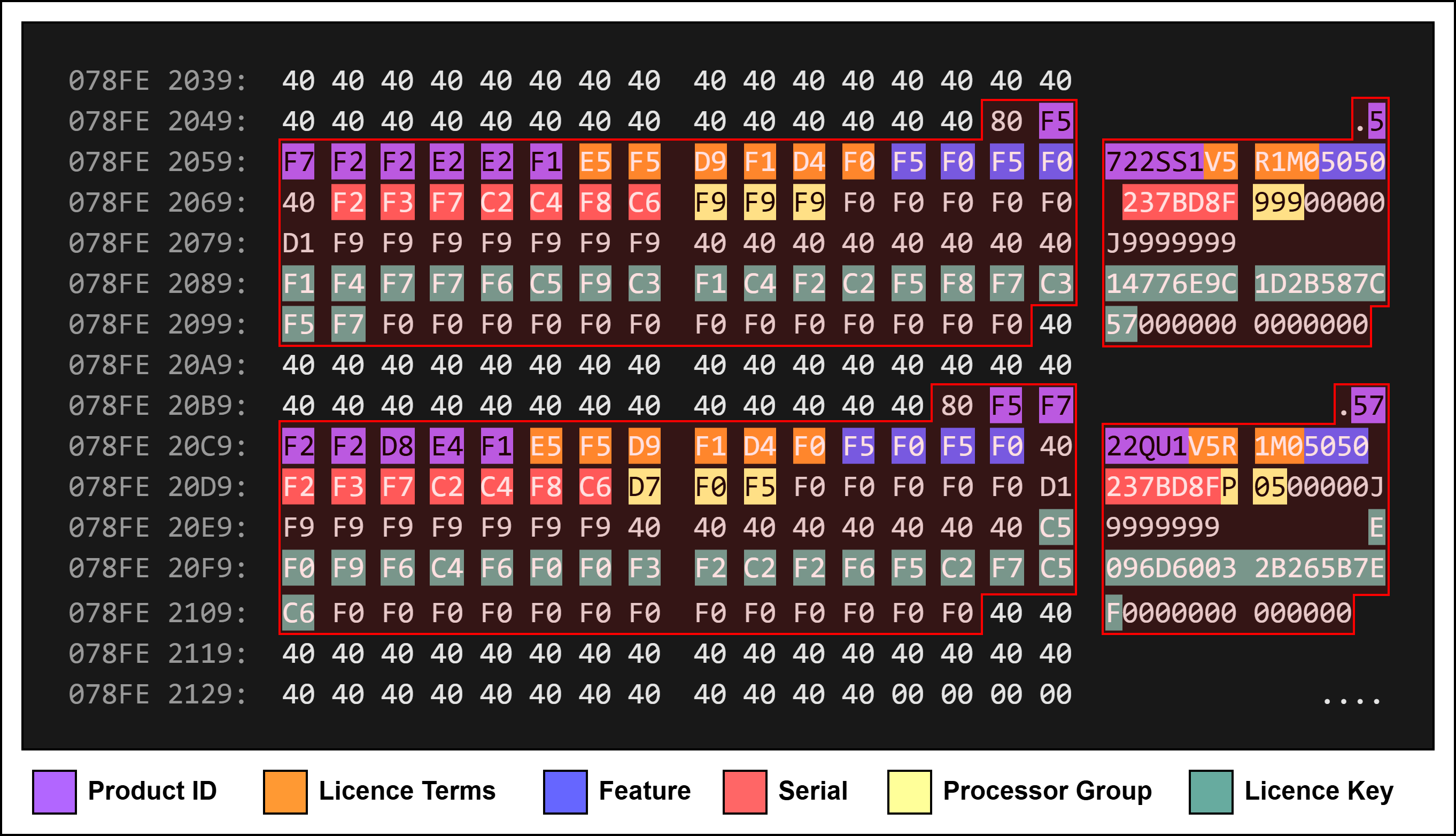Click the Licence Key legend label
The image size is (1456, 836).
point(1318,791)
